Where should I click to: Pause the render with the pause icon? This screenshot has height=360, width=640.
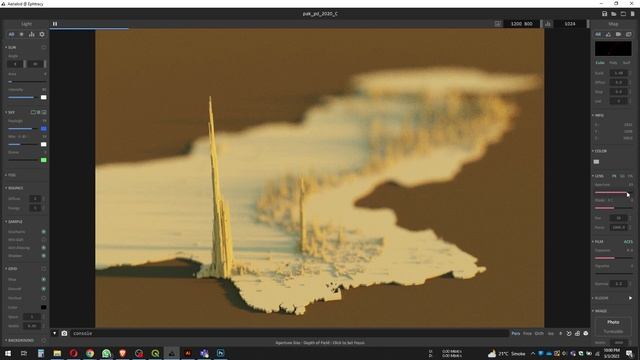pyautogui.click(x=55, y=24)
